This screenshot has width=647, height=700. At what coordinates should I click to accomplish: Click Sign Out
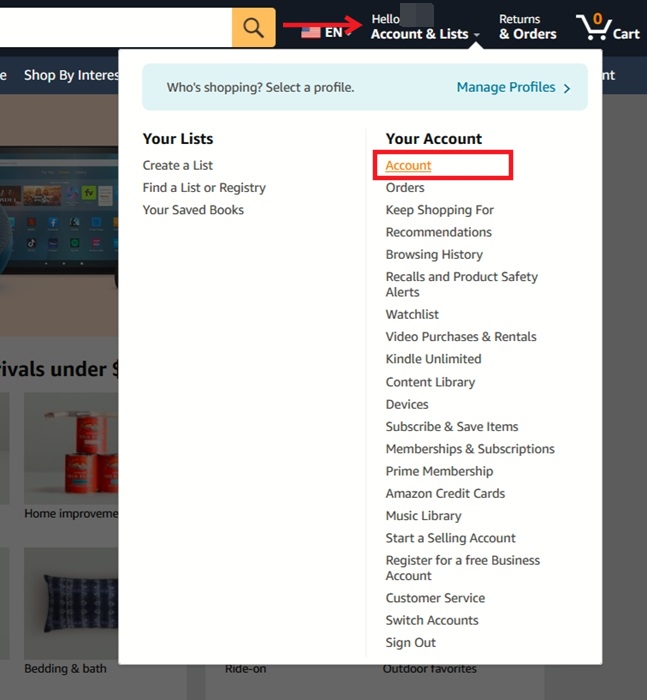(x=410, y=643)
